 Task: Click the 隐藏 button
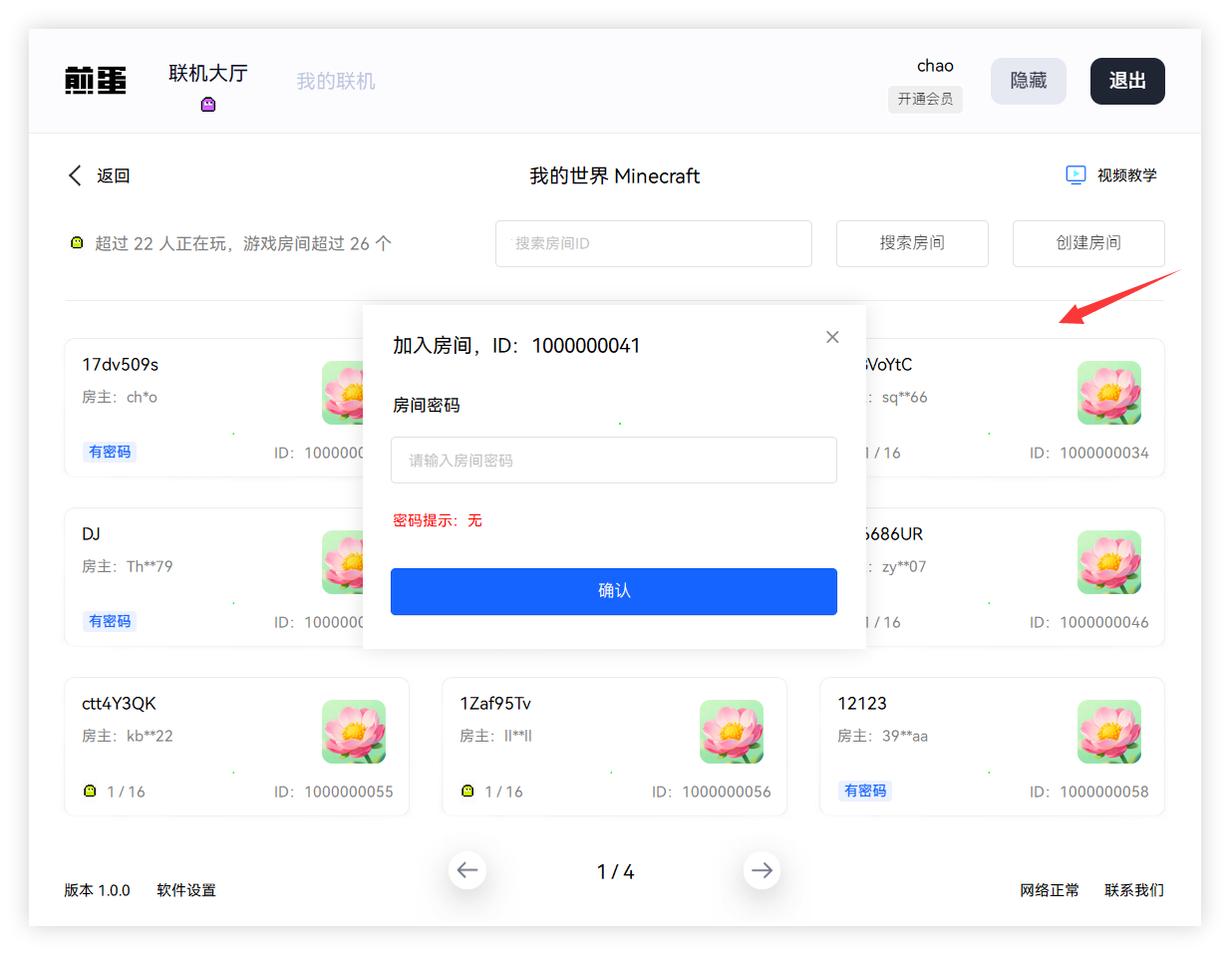click(x=1028, y=81)
